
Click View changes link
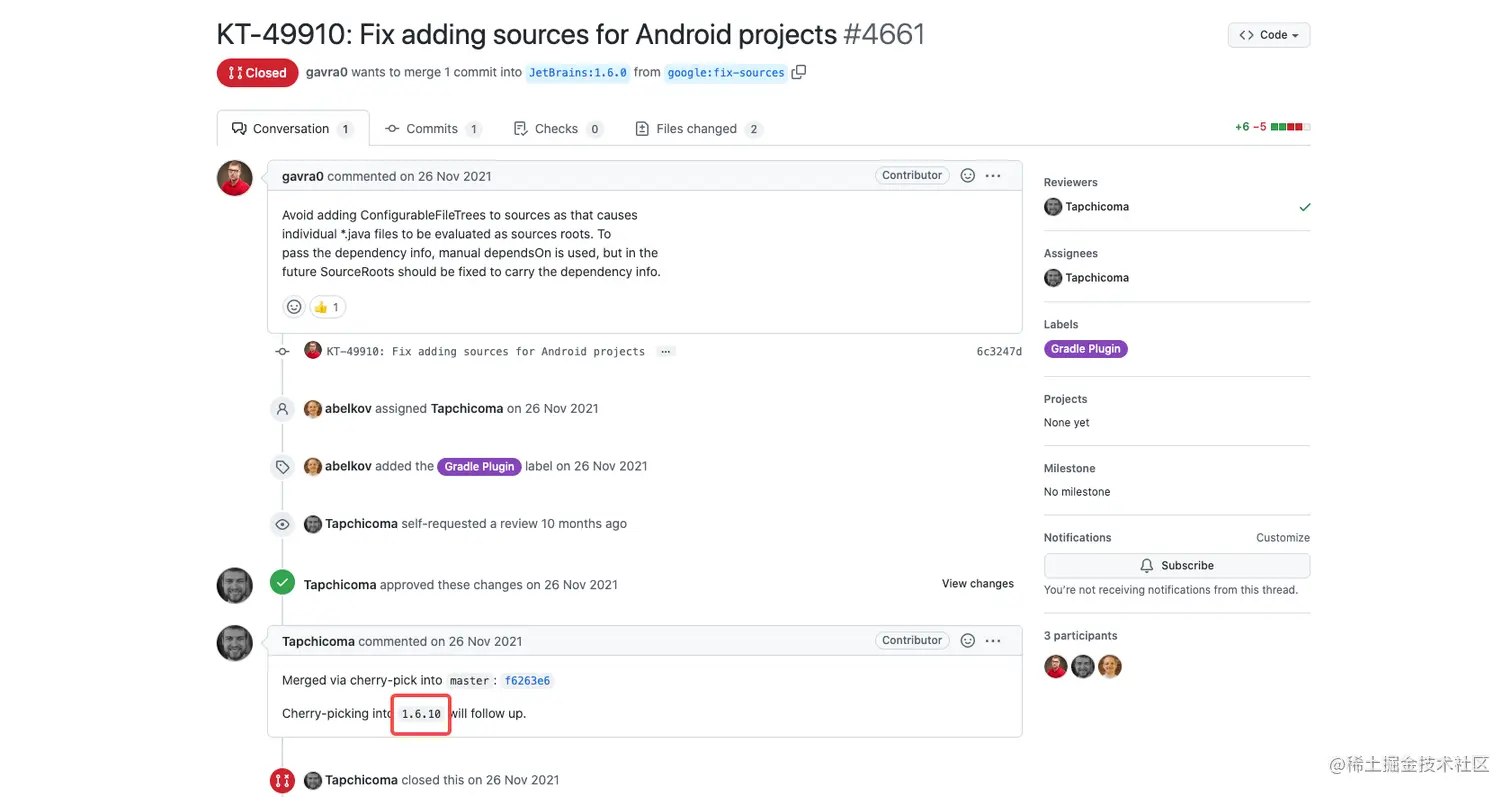pyautogui.click(x=977, y=584)
